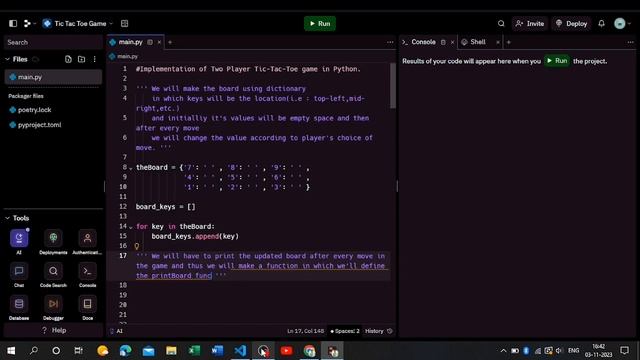Click inline Run button in Console message
The image size is (640, 360).
point(557,61)
